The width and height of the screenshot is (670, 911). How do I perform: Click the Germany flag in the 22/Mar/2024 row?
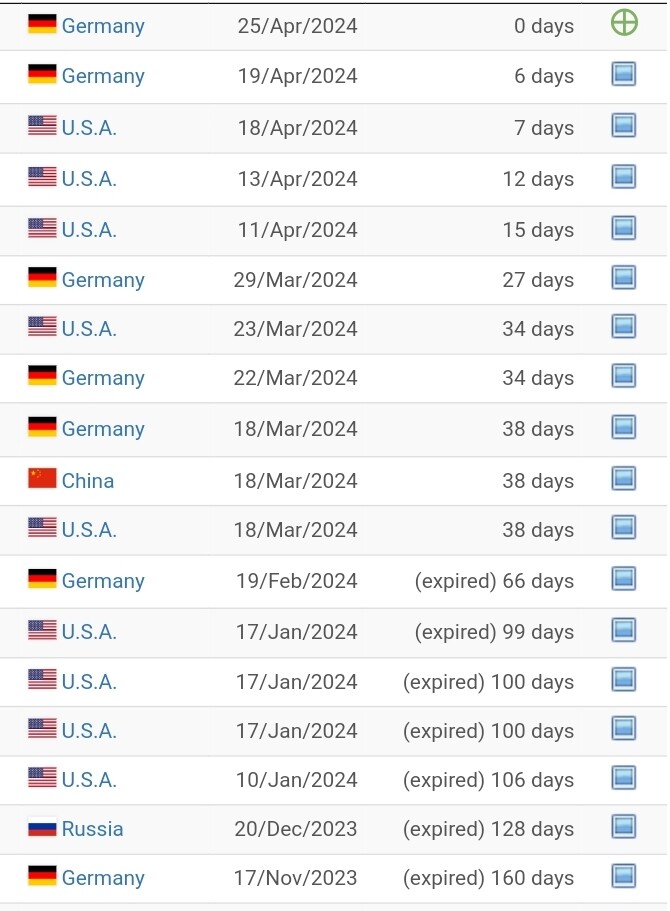click(x=42, y=375)
